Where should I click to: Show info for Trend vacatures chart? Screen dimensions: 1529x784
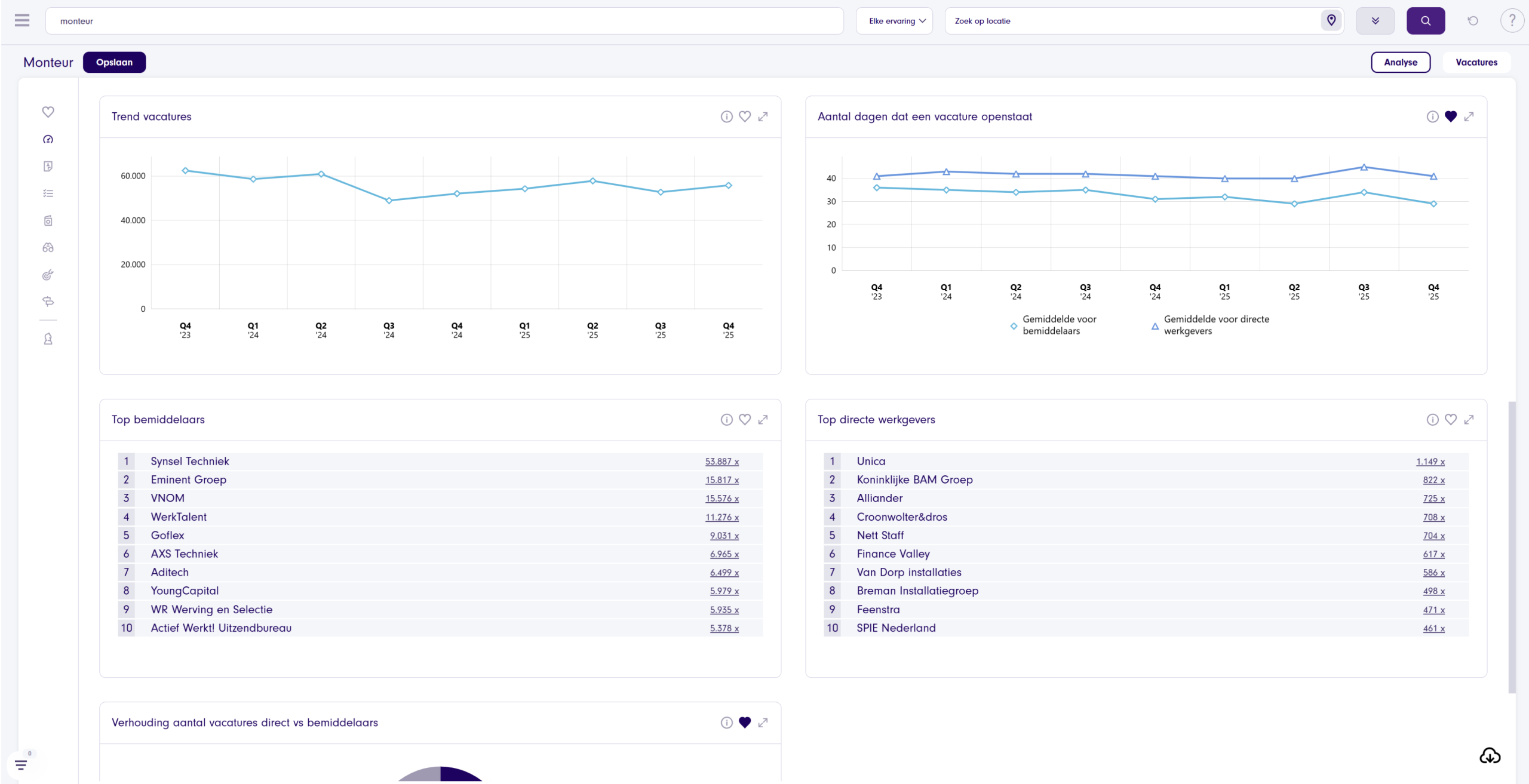[x=726, y=117]
